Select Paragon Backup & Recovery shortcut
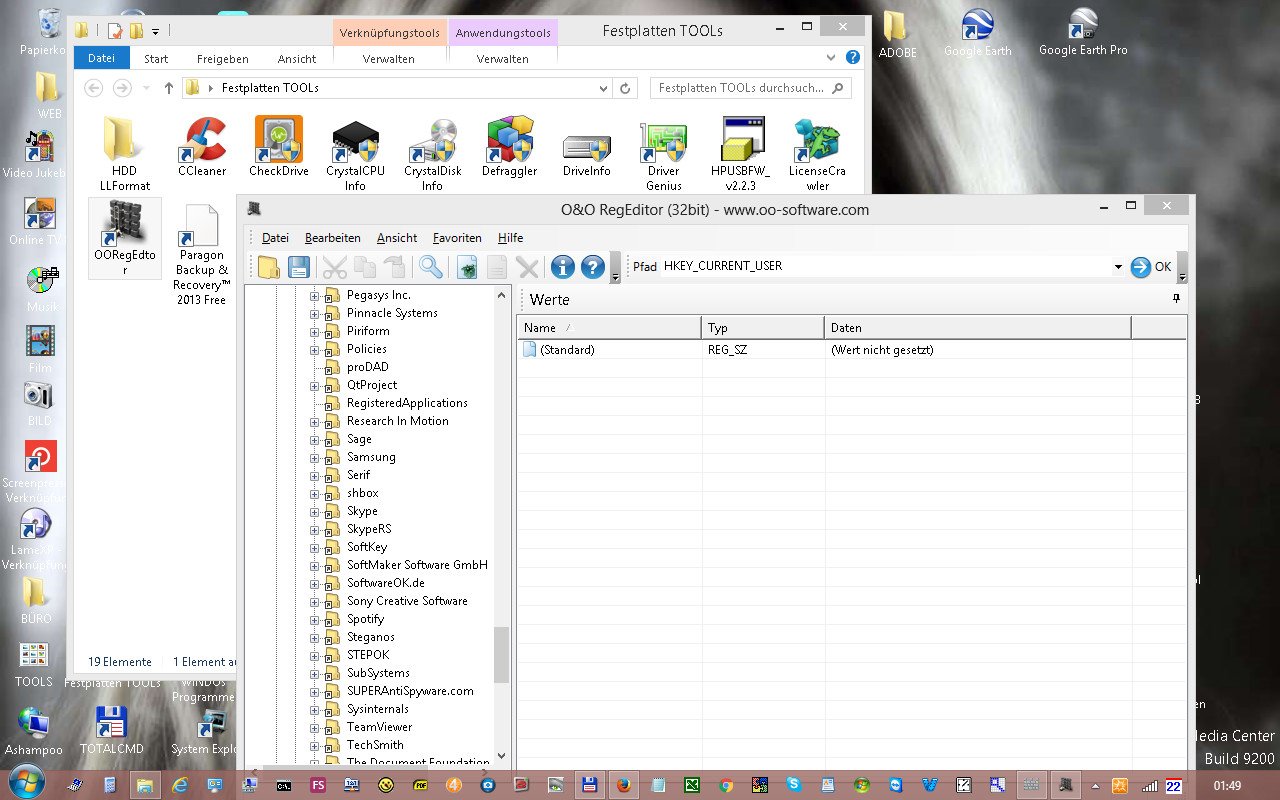This screenshot has width=1280, height=800. point(202,254)
